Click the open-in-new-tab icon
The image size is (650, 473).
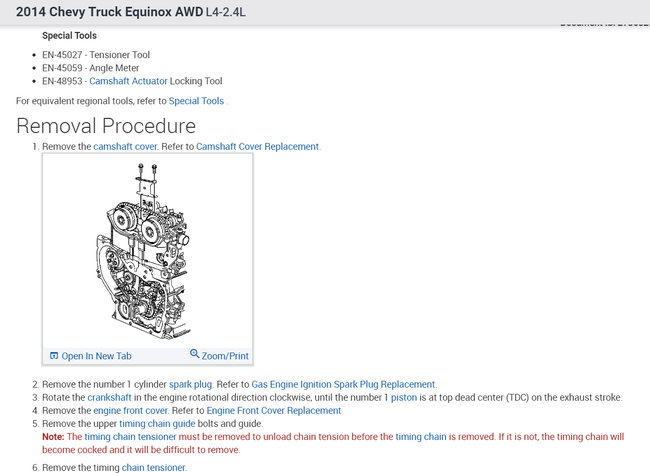coord(54,356)
